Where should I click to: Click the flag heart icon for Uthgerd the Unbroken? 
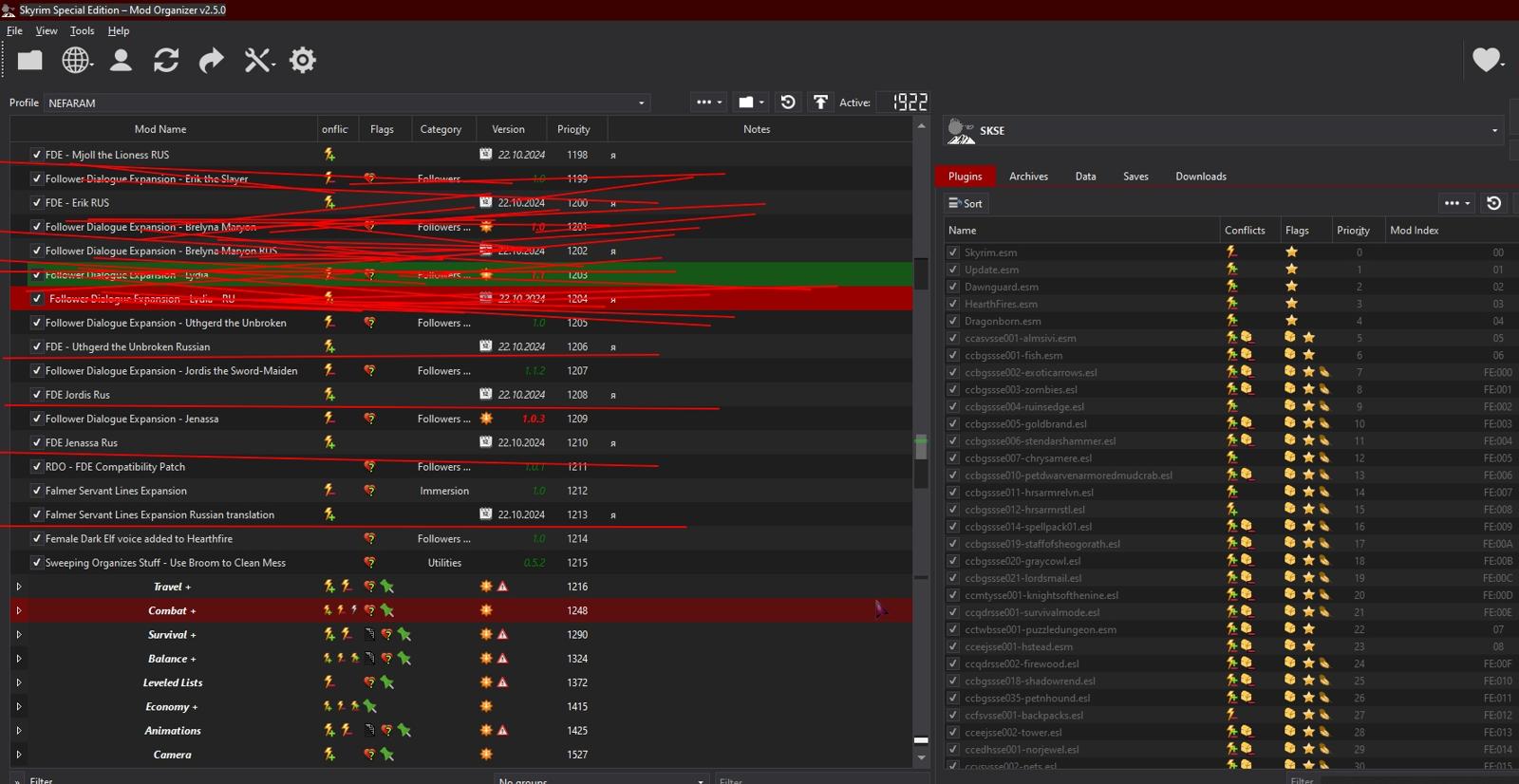(x=369, y=323)
